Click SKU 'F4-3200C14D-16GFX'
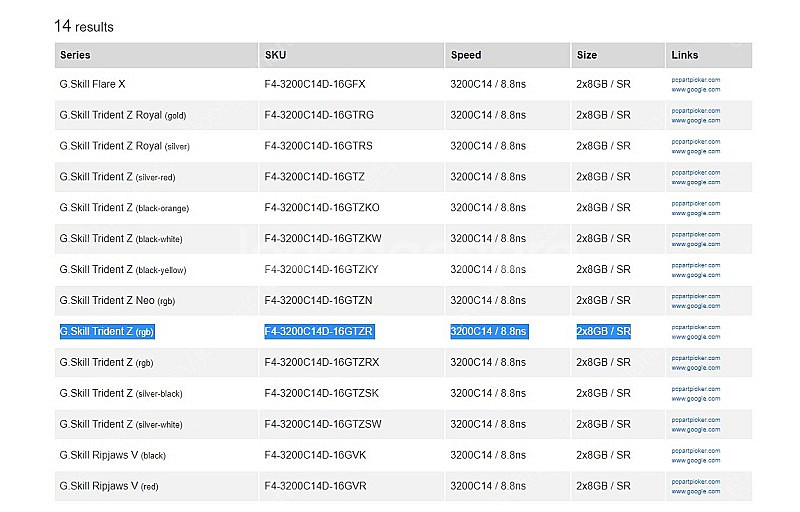 point(315,84)
